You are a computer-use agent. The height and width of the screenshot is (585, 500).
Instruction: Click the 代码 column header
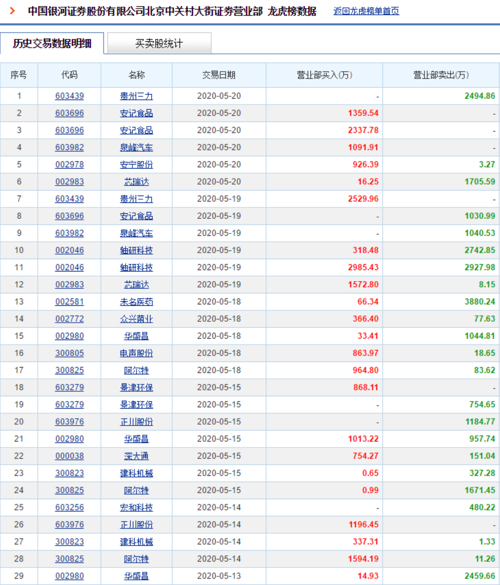click(x=69, y=75)
